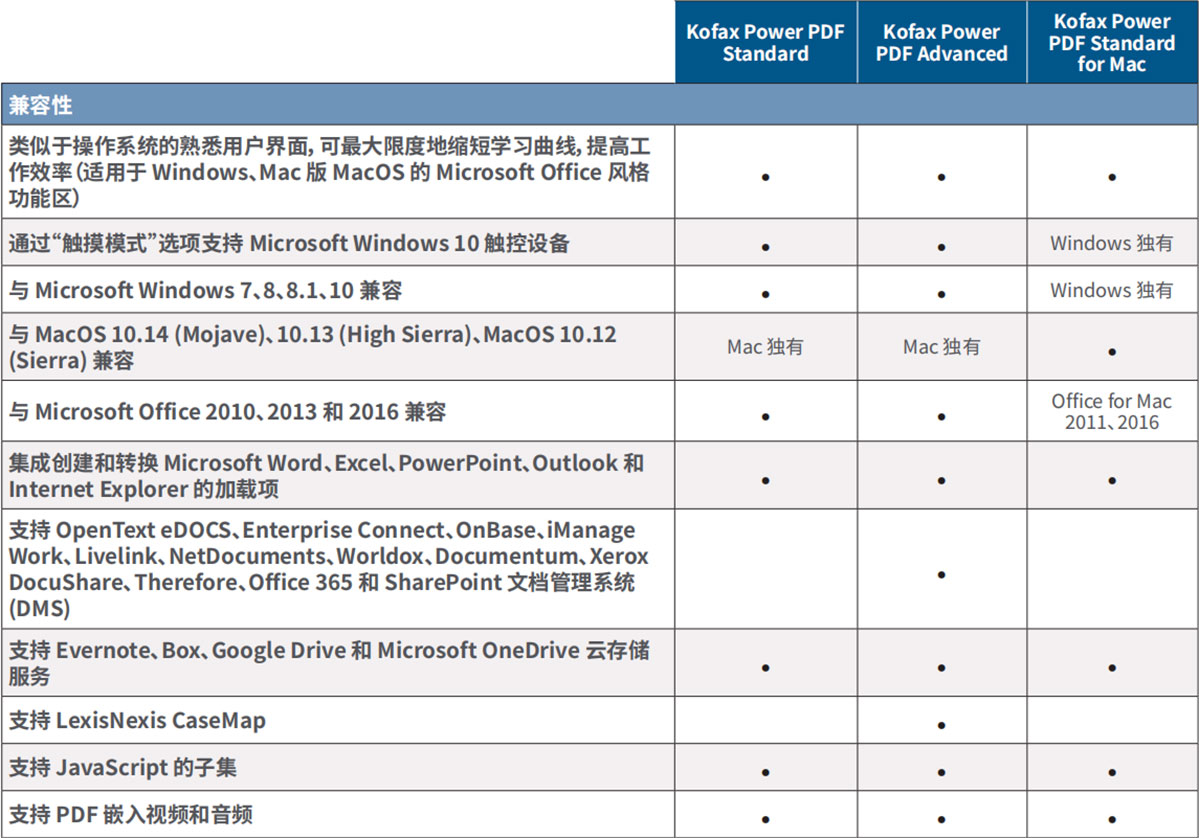The image size is (1199, 838).
Task: Click "Windows 独有" in the touch mode row
Action: click(x=1111, y=243)
